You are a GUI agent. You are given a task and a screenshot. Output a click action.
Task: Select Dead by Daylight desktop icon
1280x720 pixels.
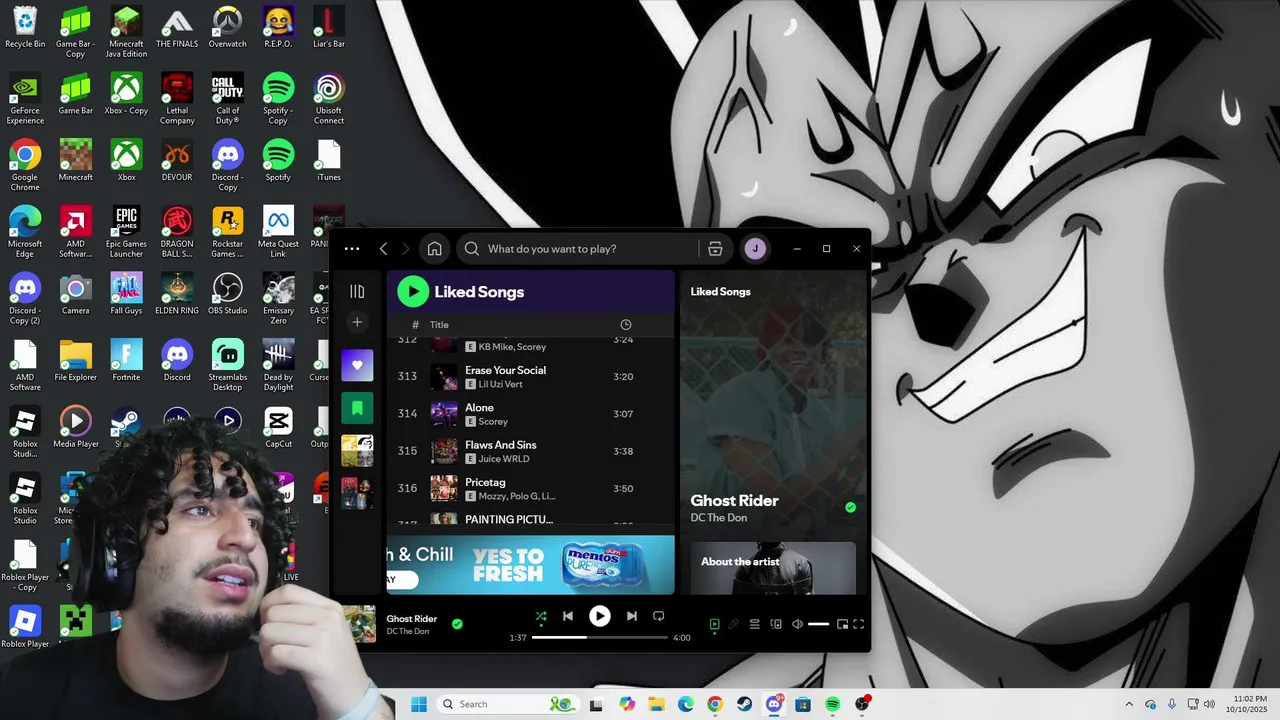[278, 366]
